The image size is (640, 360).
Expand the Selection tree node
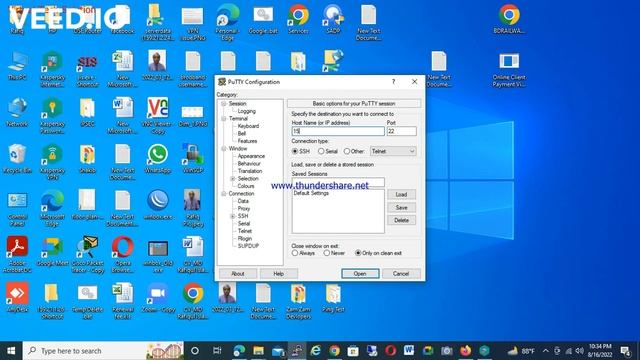click(x=233, y=179)
